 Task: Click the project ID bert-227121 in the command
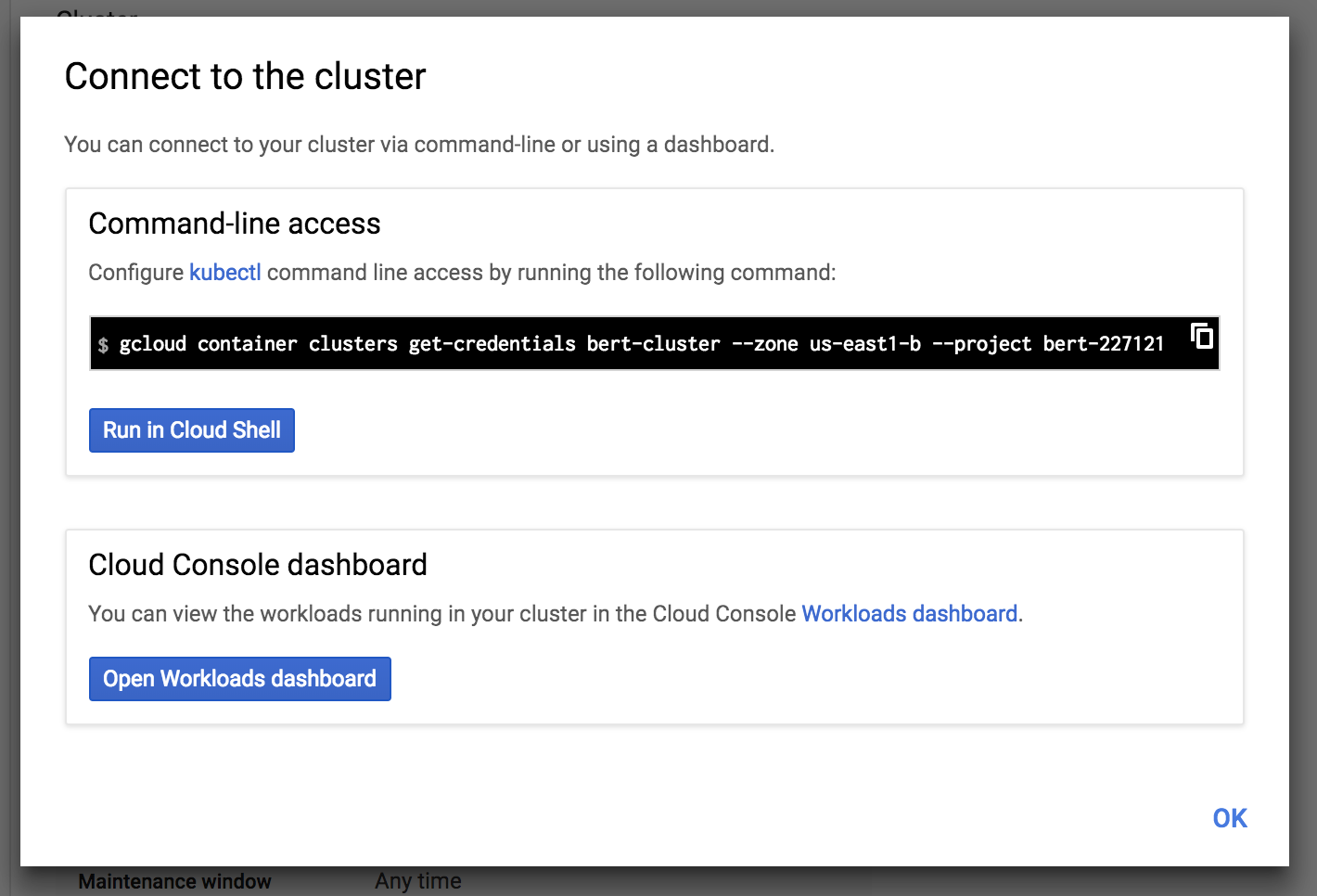pos(1103,344)
